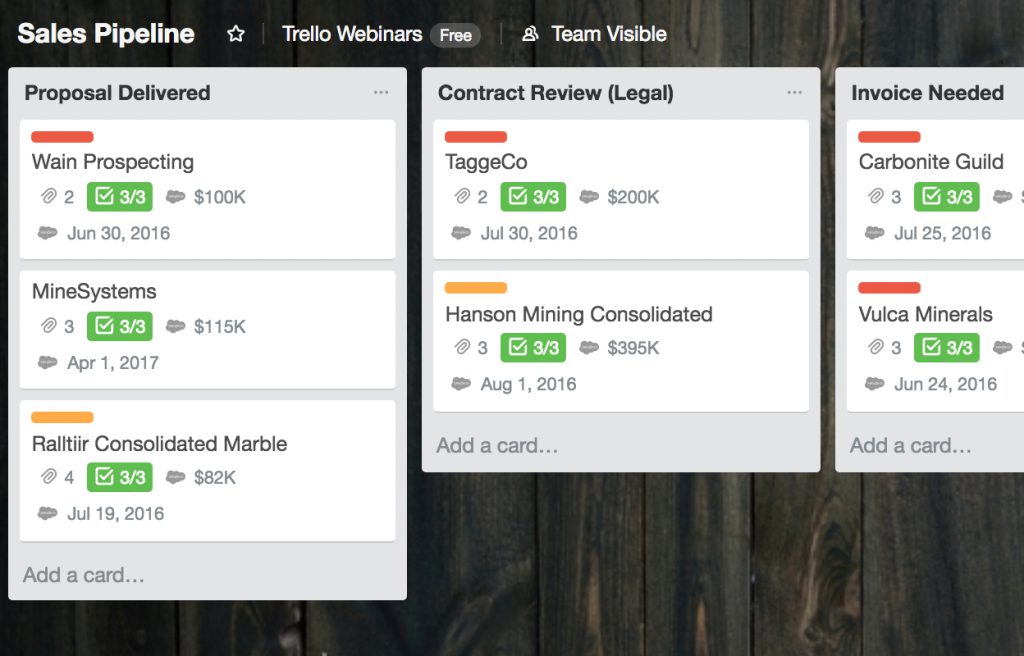Click 3/3 checklist badge on TaggeCo card
The image size is (1024, 656).
click(x=533, y=197)
